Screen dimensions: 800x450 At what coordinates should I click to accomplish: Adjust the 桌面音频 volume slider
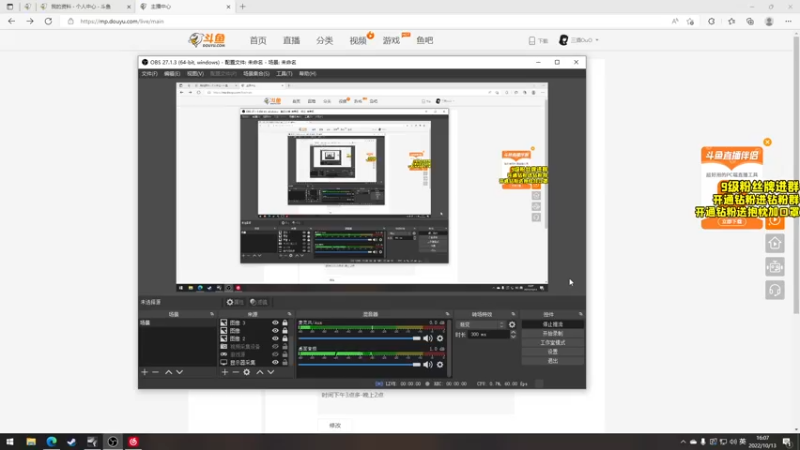pyautogui.click(x=359, y=364)
